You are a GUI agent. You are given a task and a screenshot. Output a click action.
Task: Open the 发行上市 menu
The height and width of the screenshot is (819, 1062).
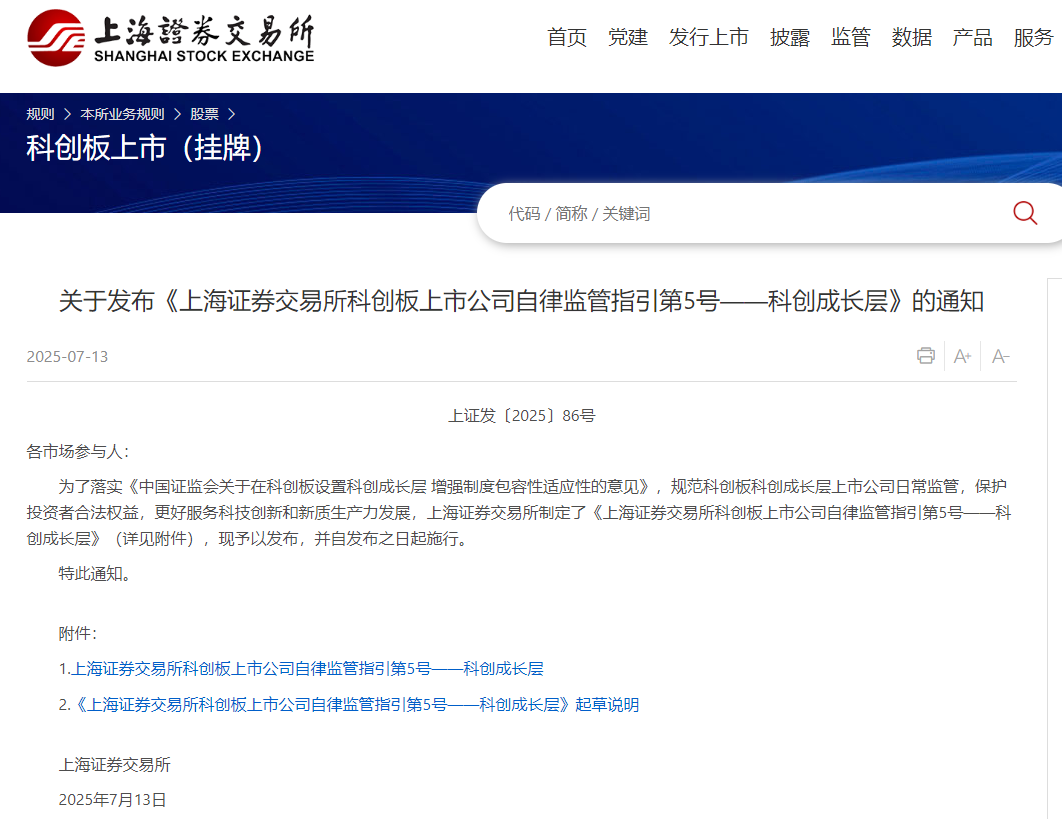tap(708, 37)
